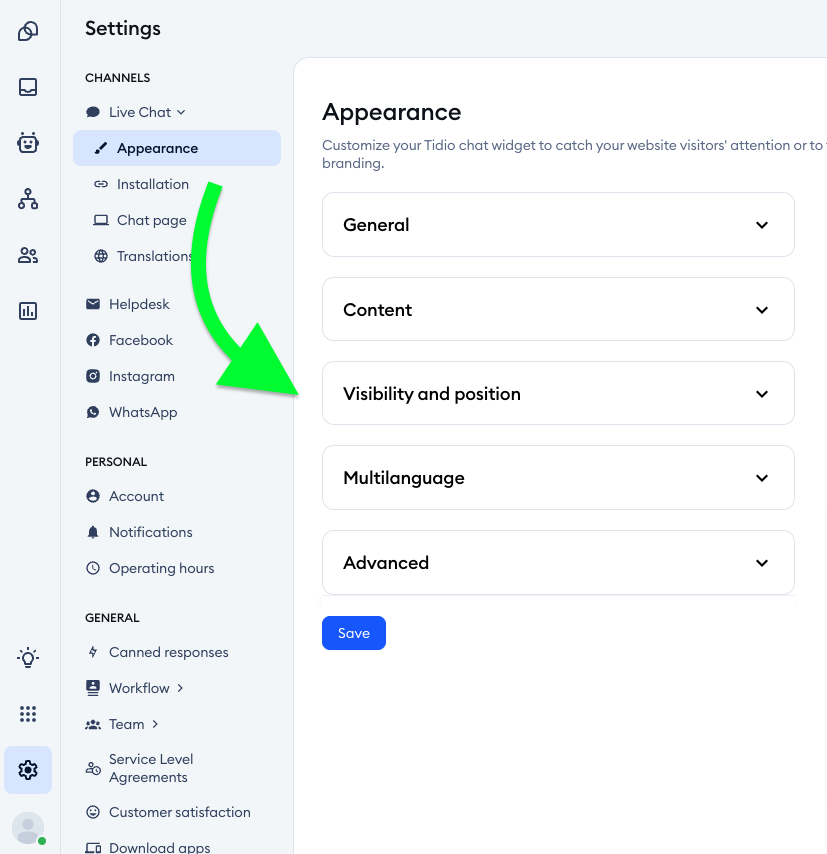Expand the Visibility and position section

(x=558, y=393)
